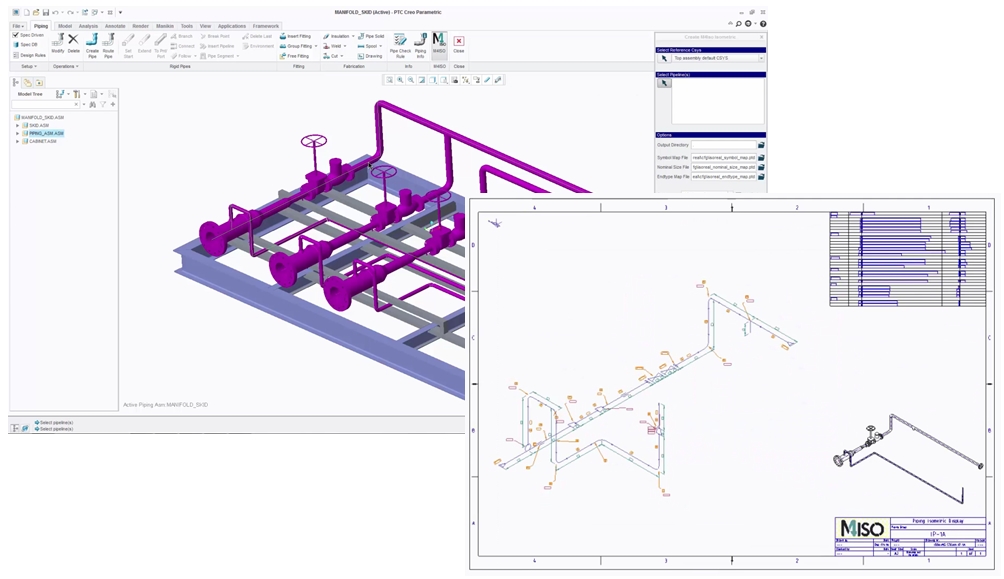Screen dimensions: 1004x579
Task: Open Piping Info
Action: point(420,44)
